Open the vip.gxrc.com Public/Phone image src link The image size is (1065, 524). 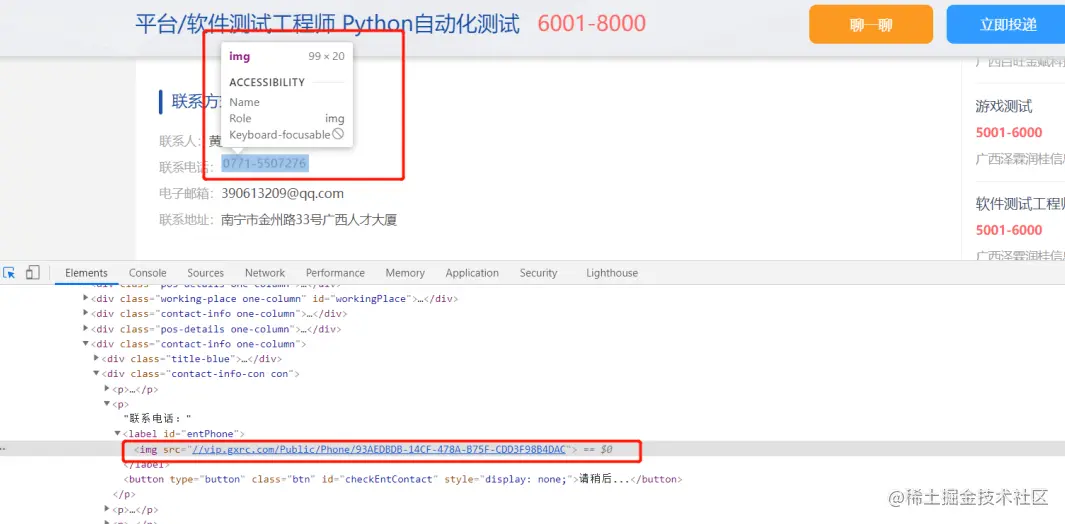tap(379, 449)
